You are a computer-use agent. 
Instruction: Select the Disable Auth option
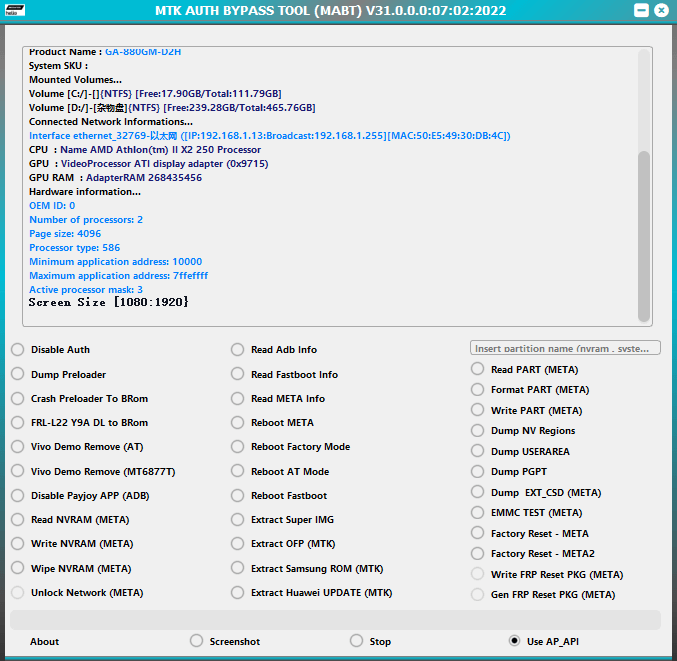pos(18,350)
